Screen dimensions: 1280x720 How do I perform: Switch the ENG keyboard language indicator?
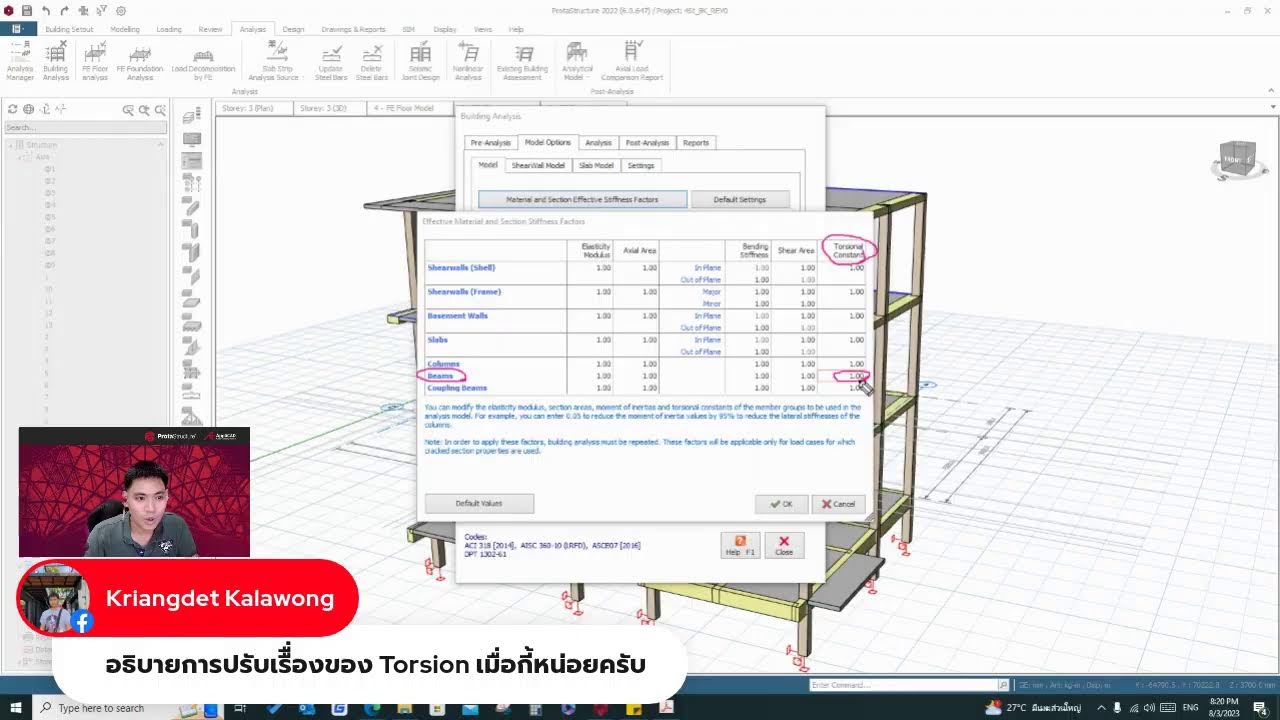click(x=1190, y=708)
